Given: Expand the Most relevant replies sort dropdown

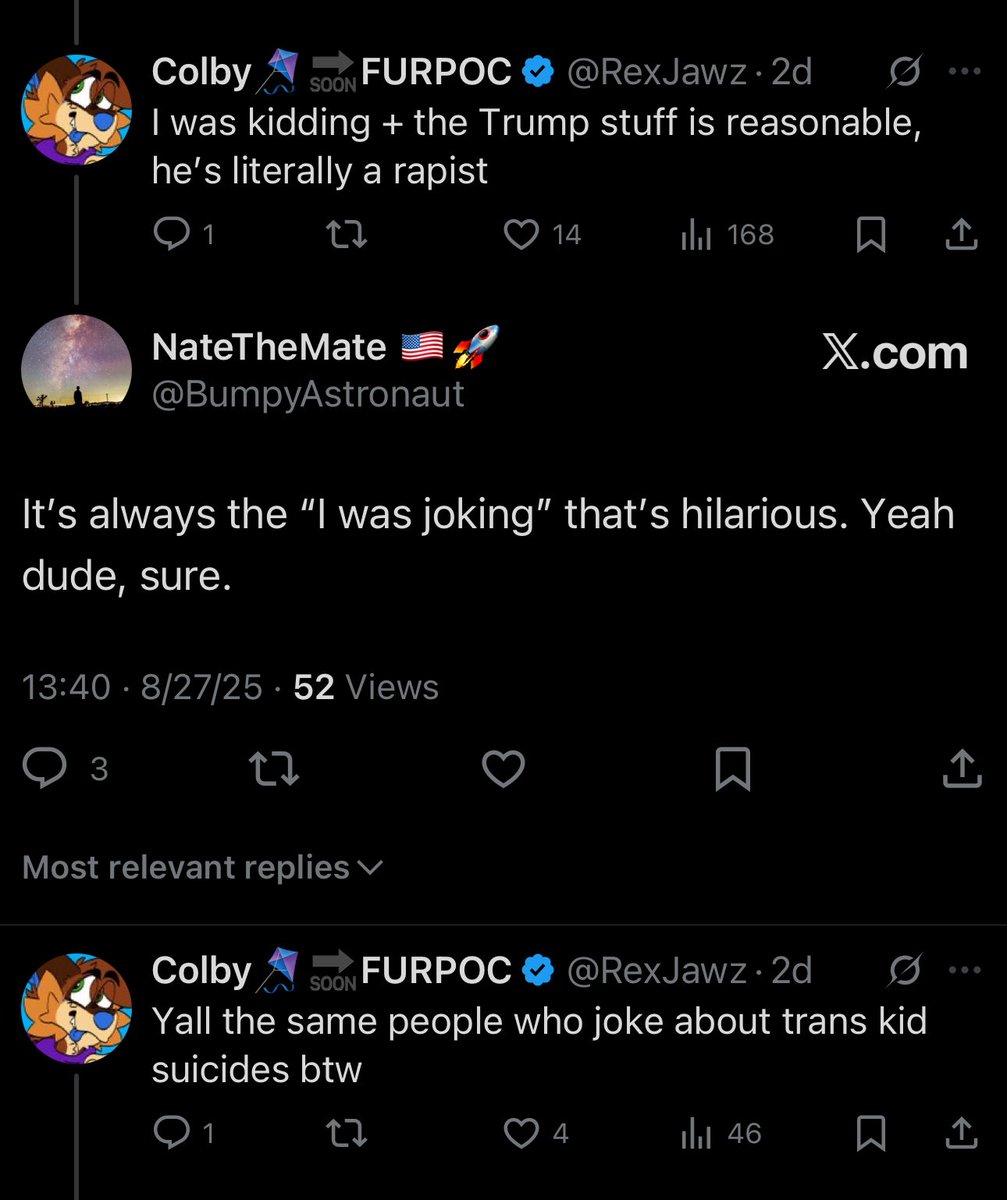Looking at the screenshot, I should pos(202,867).
